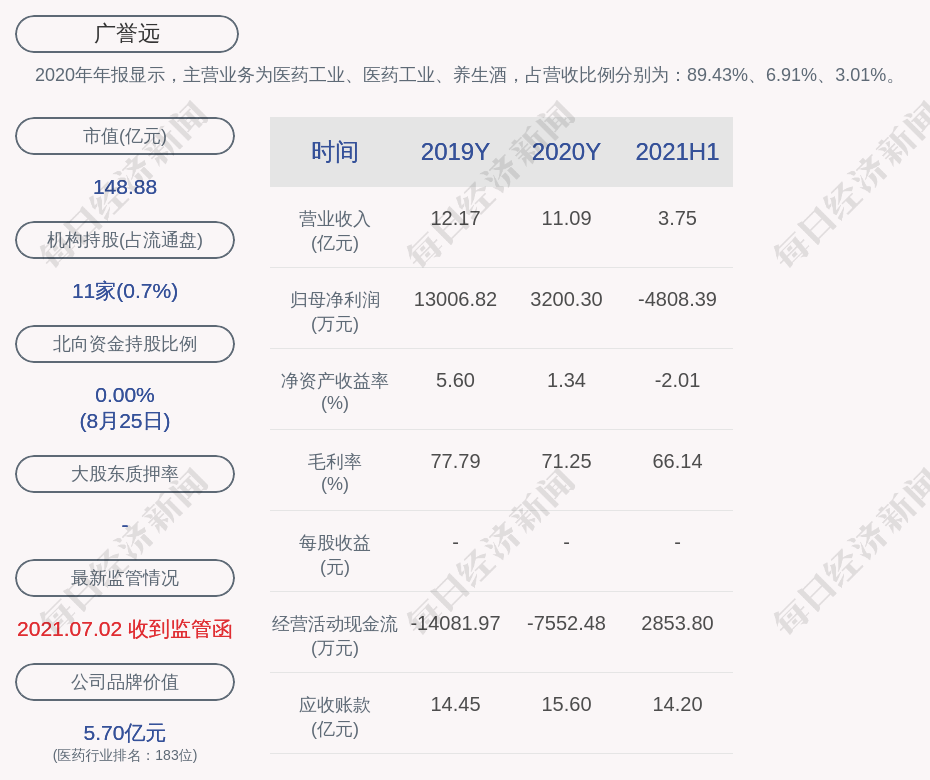Image resolution: width=930 pixels, height=780 pixels.
Task: Click the market value 148.88
Action: tap(125, 187)
